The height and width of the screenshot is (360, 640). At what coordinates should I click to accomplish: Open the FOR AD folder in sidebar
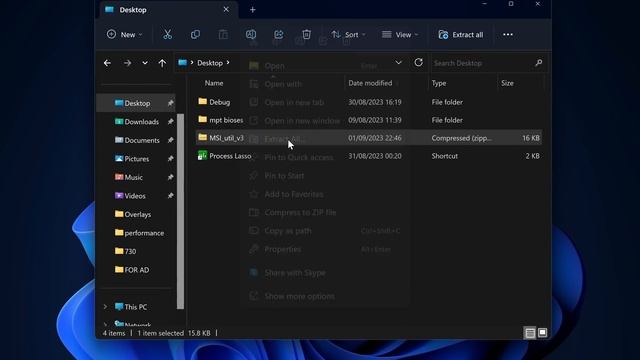[136, 270]
